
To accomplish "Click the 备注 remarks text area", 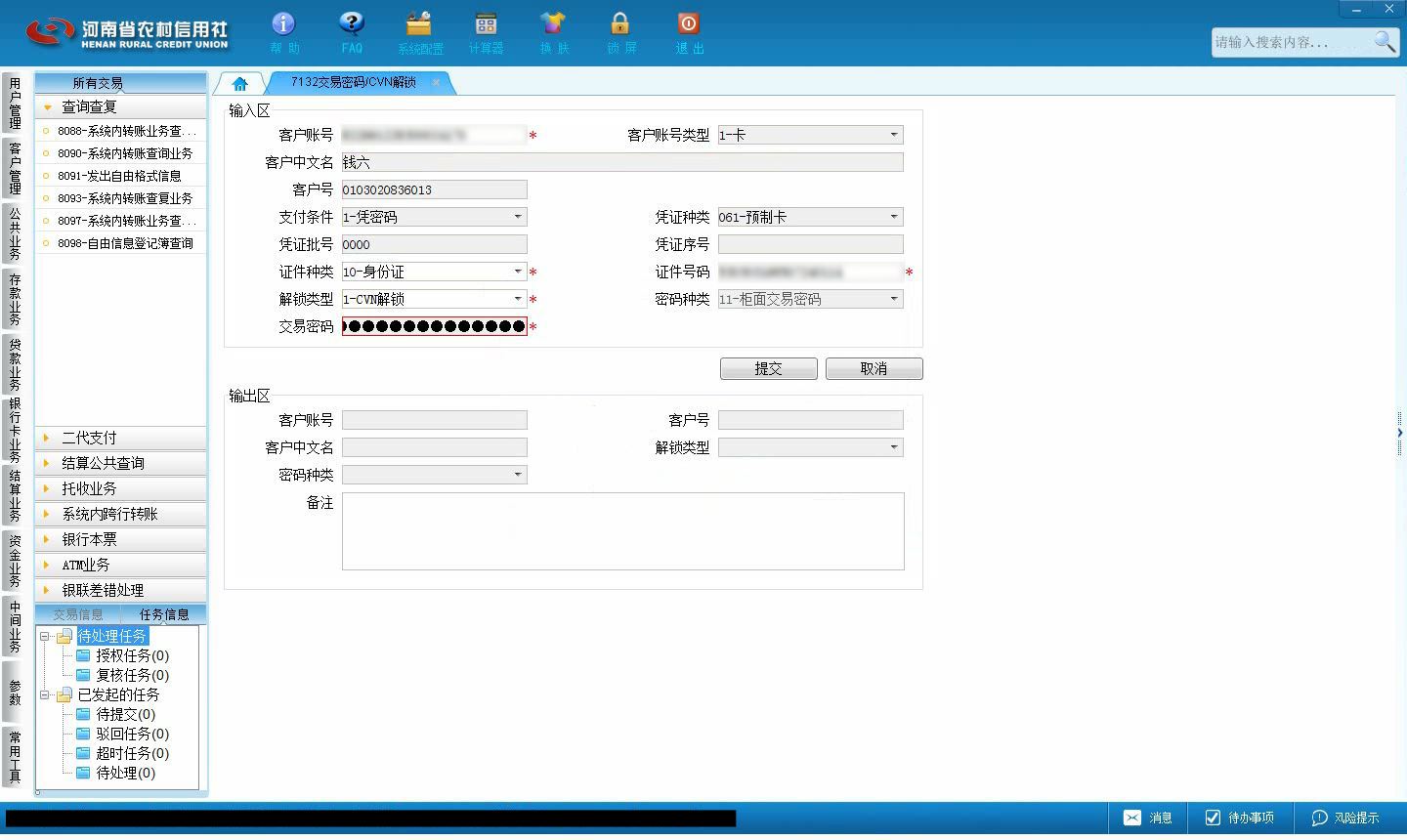I will pyautogui.click(x=623, y=531).
